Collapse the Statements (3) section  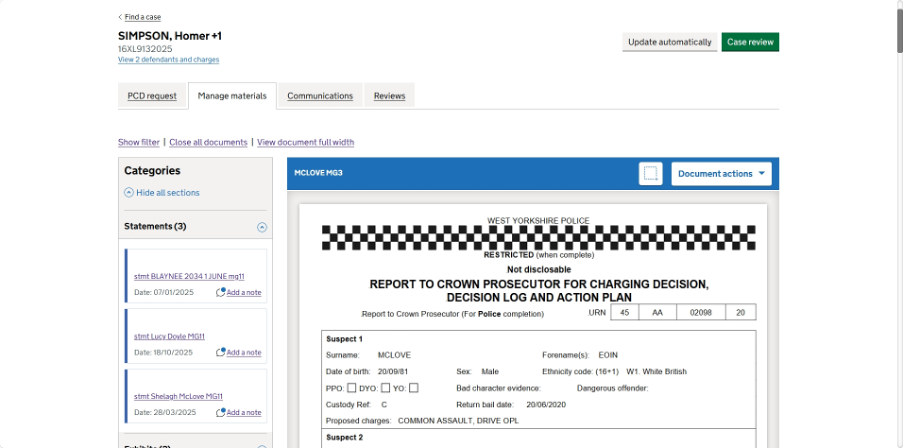(x=262, y=227)
